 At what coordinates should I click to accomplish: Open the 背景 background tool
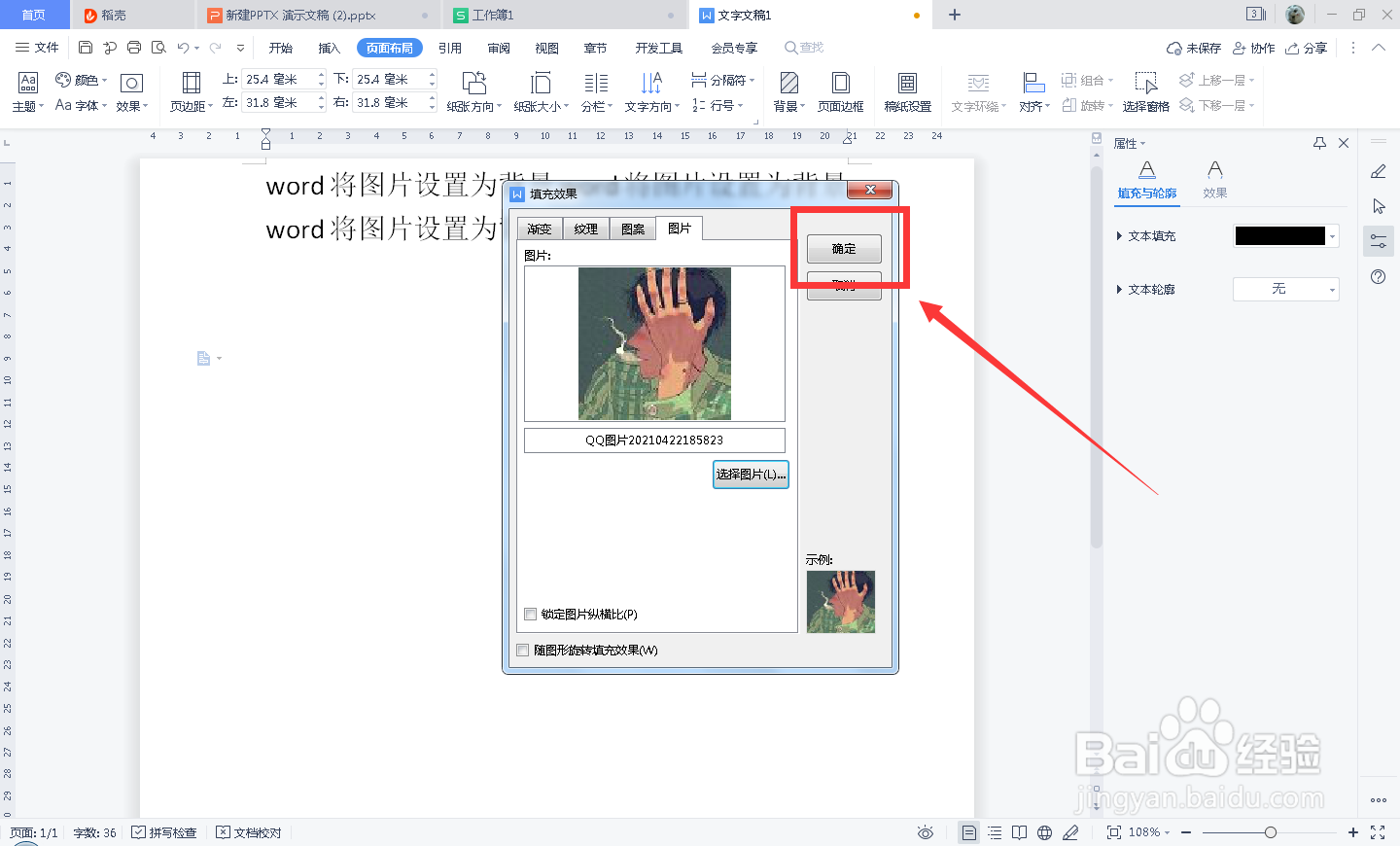pos(789,92)
